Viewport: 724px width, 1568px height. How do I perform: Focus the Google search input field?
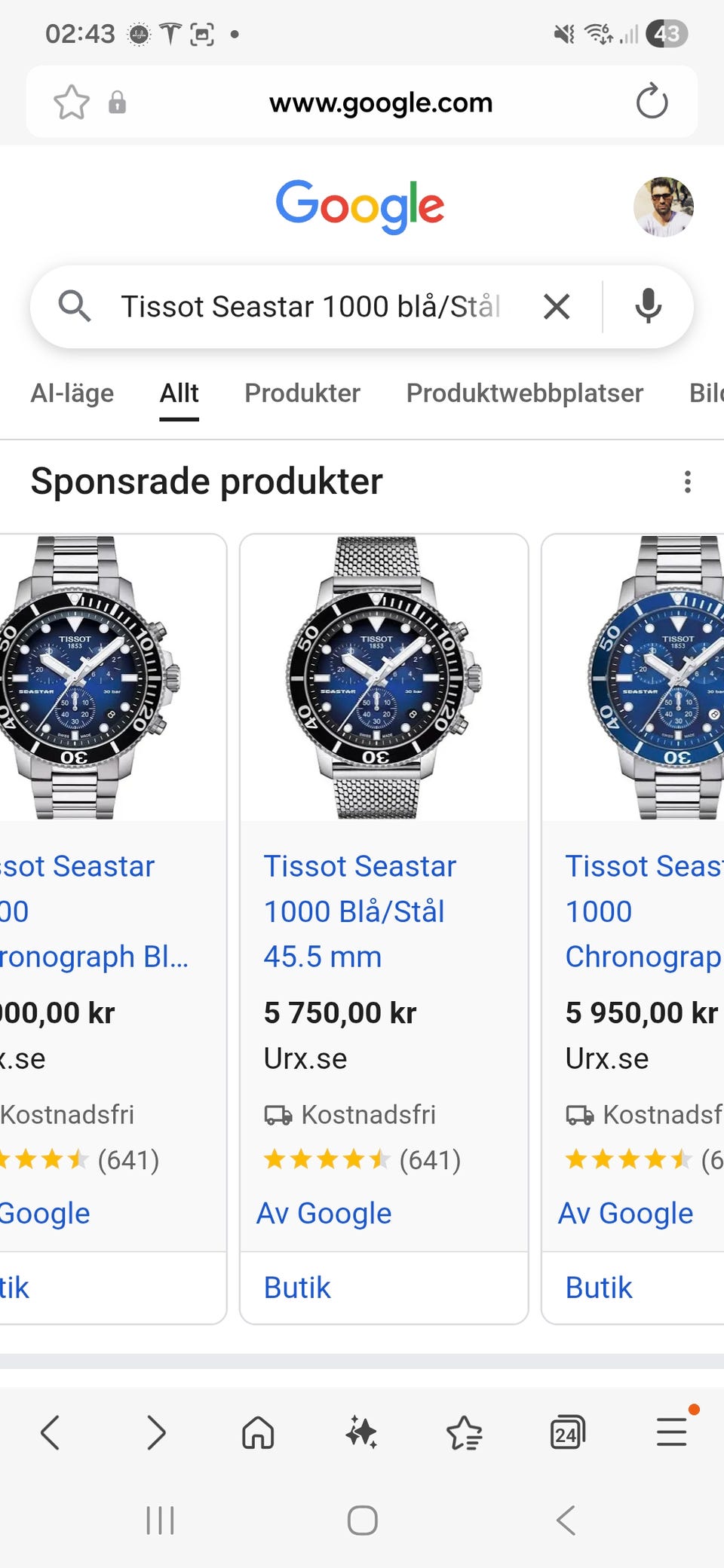point(309,307)
